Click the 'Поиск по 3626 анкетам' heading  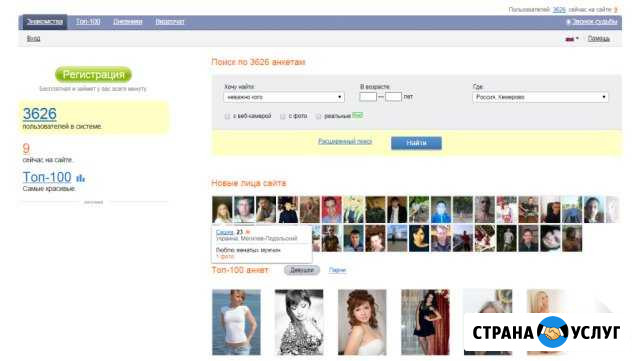[x=258, y=62]
